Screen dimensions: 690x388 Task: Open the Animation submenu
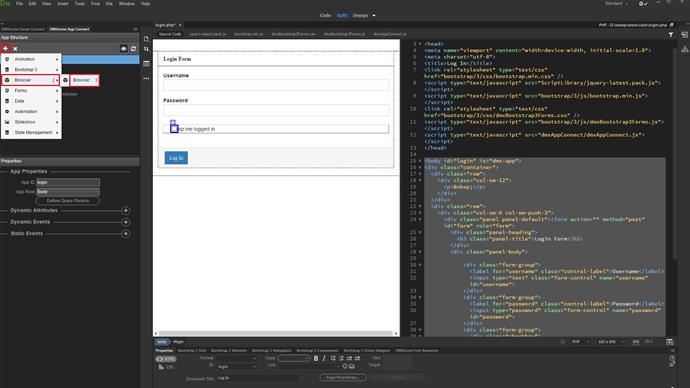pos(31,59)
